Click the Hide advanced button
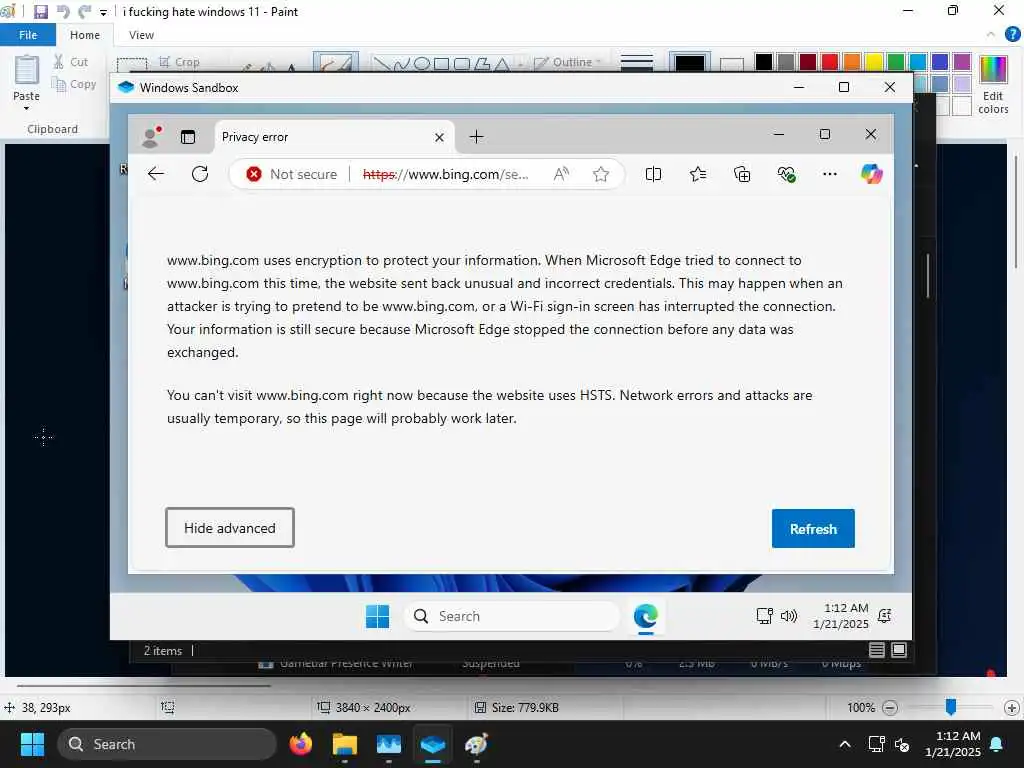Screen dimensions: 1024x768 point(230,528)
